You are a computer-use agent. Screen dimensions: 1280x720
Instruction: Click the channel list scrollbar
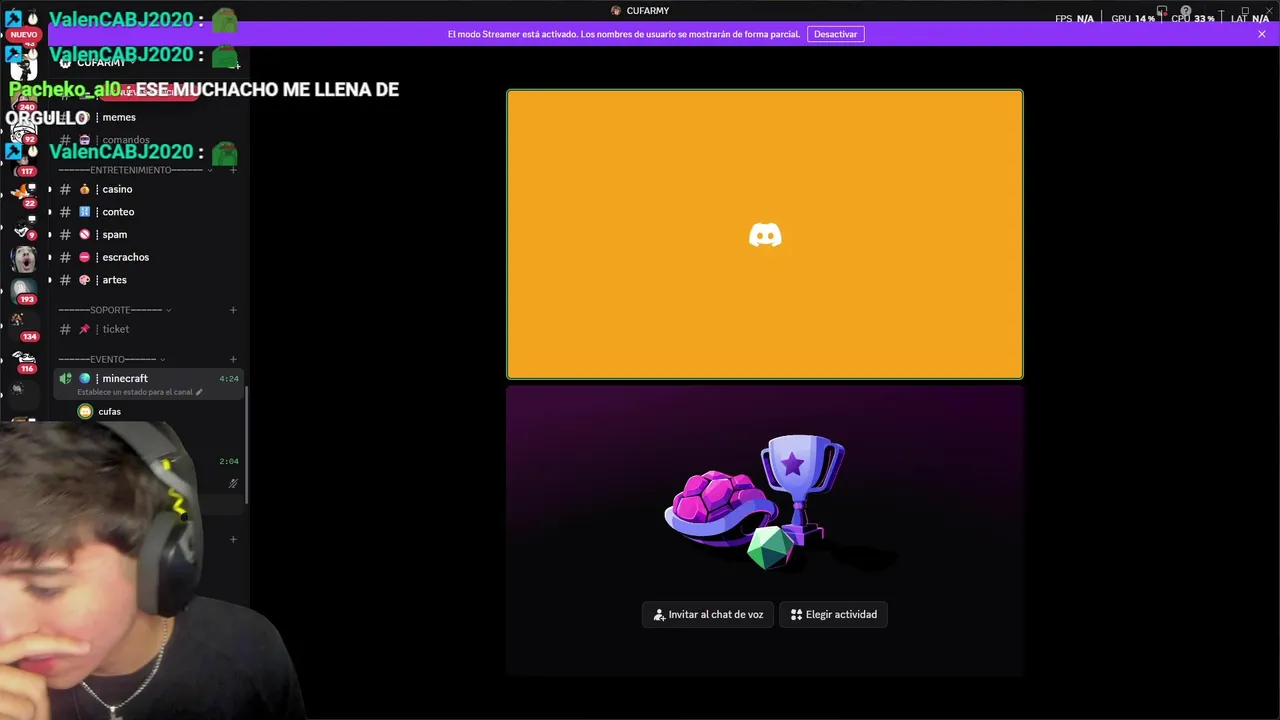pos(247,444)
